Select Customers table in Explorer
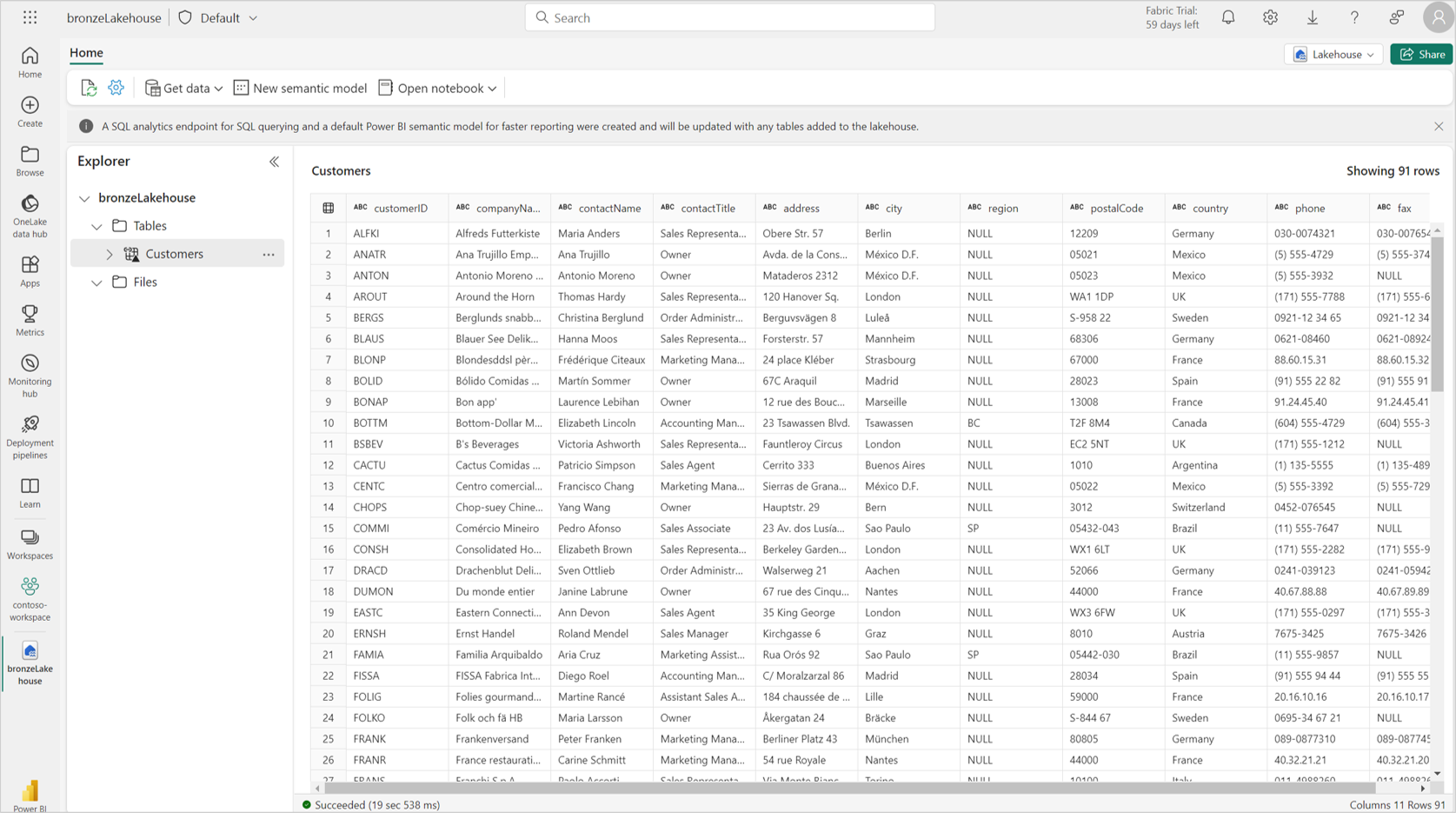This screenshot has width=1456, height=813. coord(174,254)
